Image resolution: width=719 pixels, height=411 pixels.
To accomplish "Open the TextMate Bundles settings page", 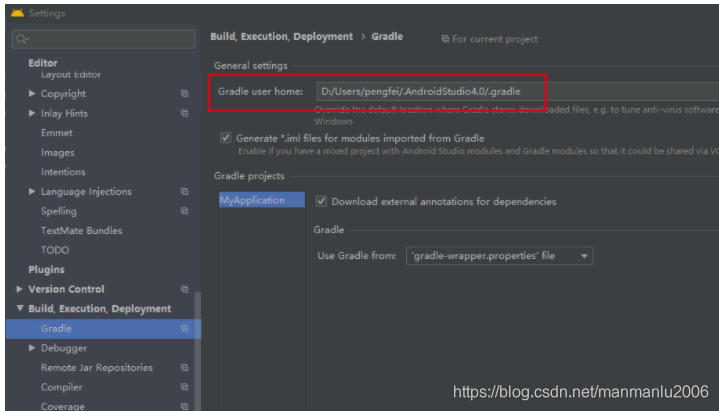I will coord(82,231).
